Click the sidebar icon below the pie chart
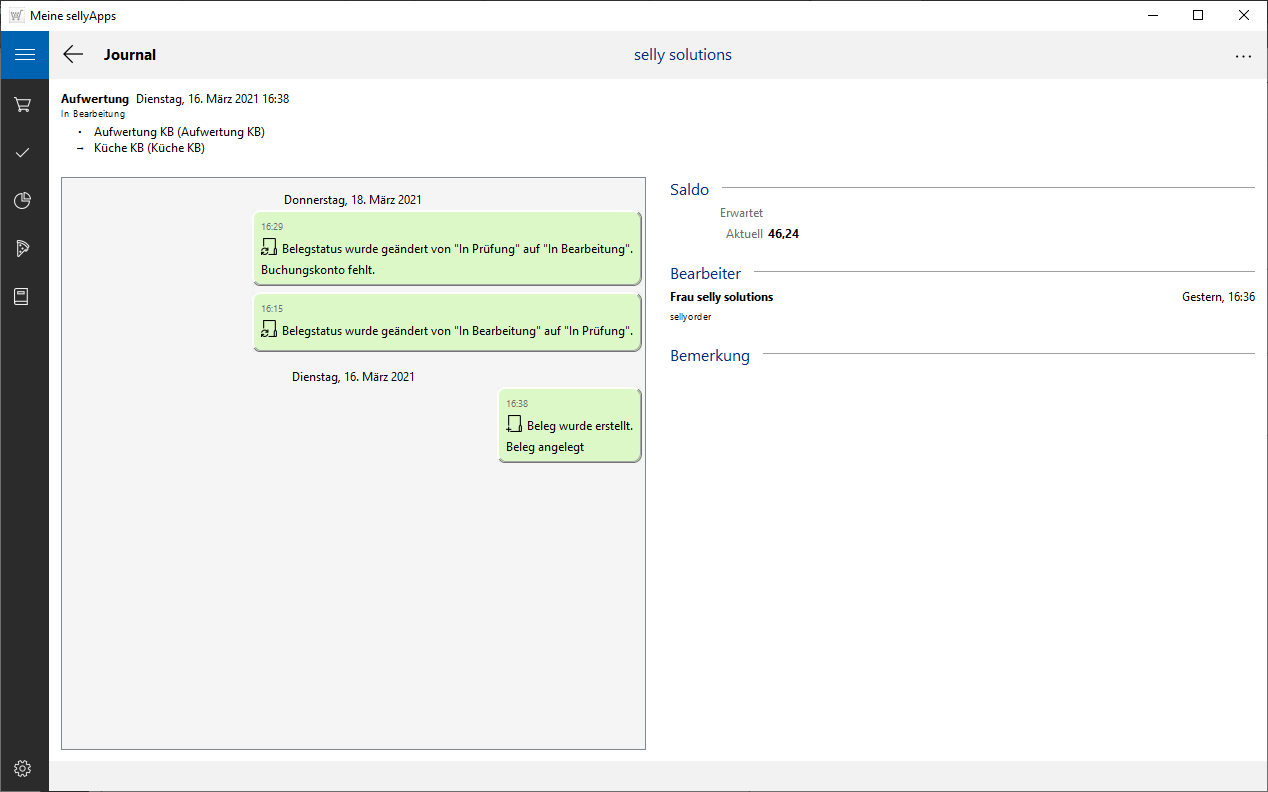The image size is (1268, 792). pyautogui.click(x=24, y=249)
